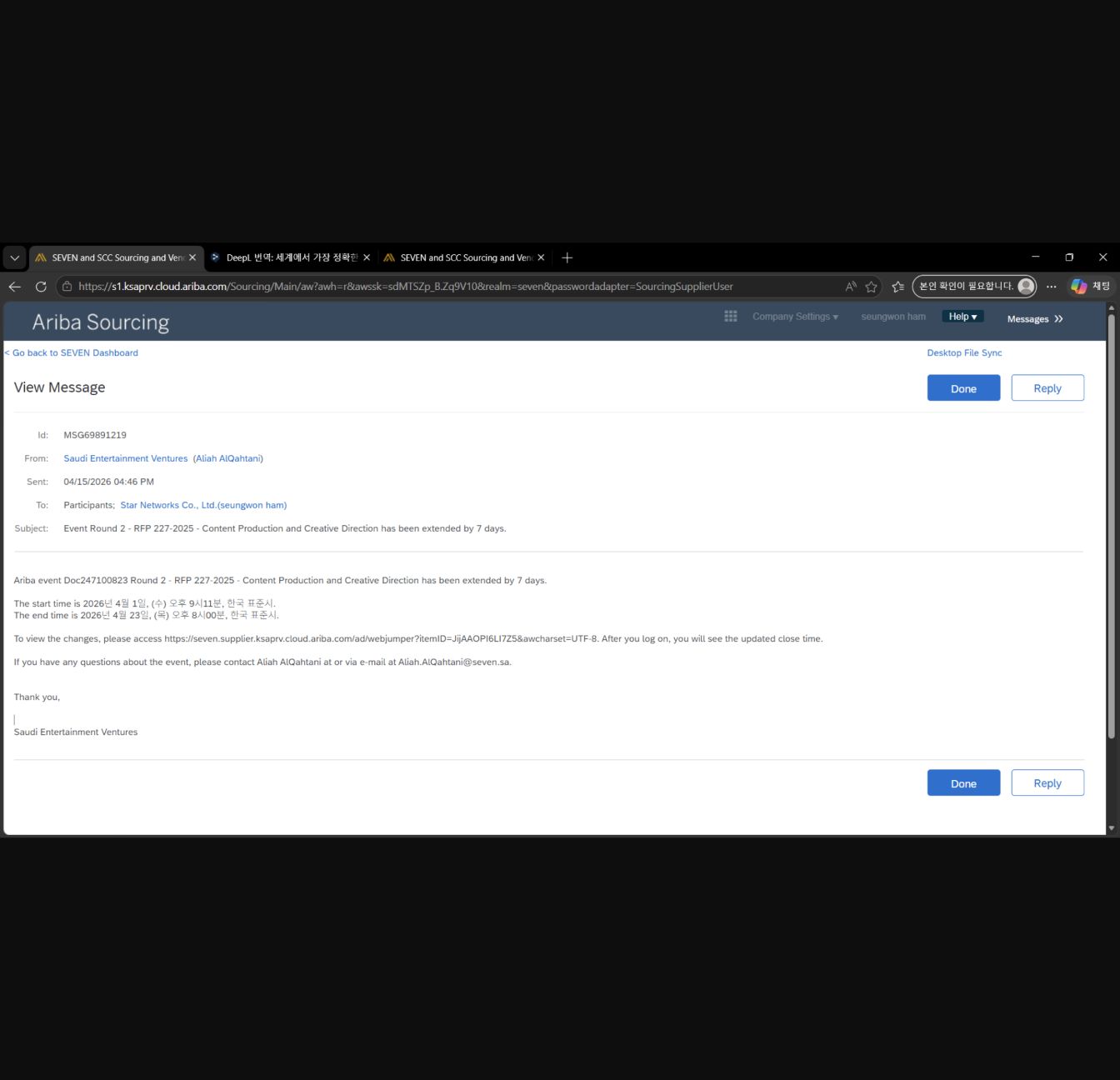This screenshot has height=1080, width=1120.
Task: Click the Saudi Entertainment Ventures signature text
Action: [x=76, y=732]
